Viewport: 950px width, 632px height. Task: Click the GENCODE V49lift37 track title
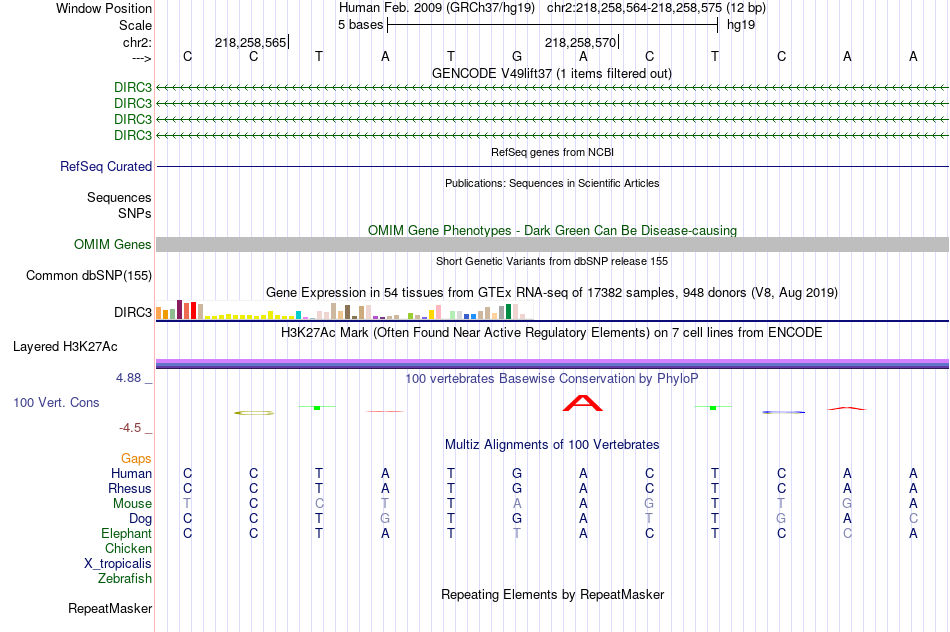[552, 74]
